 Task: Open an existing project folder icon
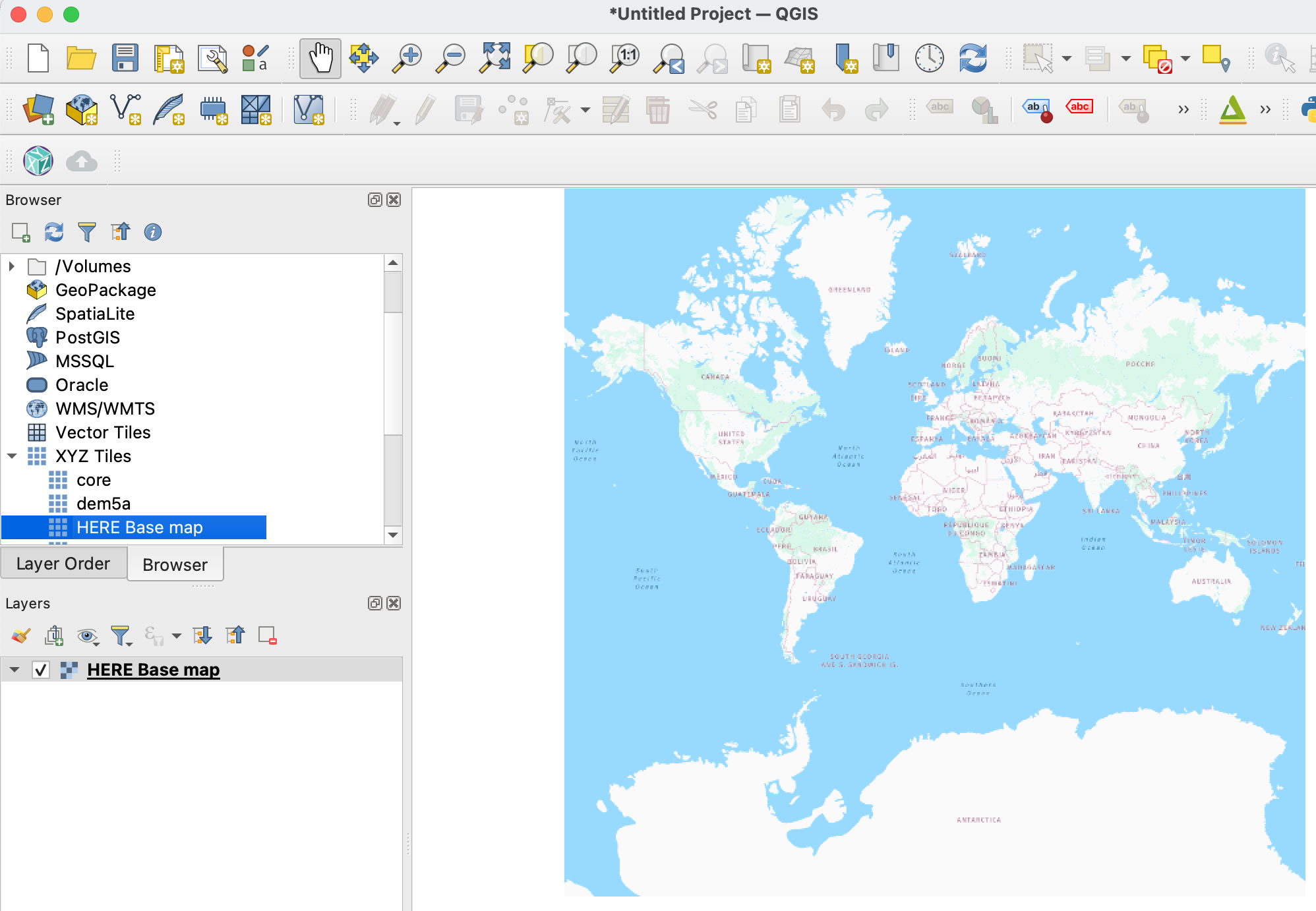click(81, 58)
